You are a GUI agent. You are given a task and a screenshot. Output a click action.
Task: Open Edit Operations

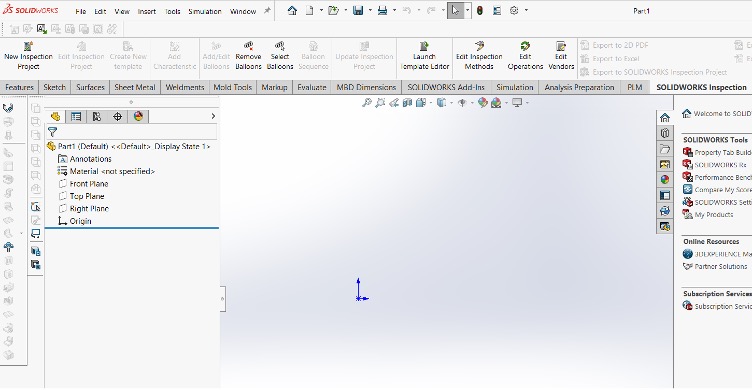point(525,56)
